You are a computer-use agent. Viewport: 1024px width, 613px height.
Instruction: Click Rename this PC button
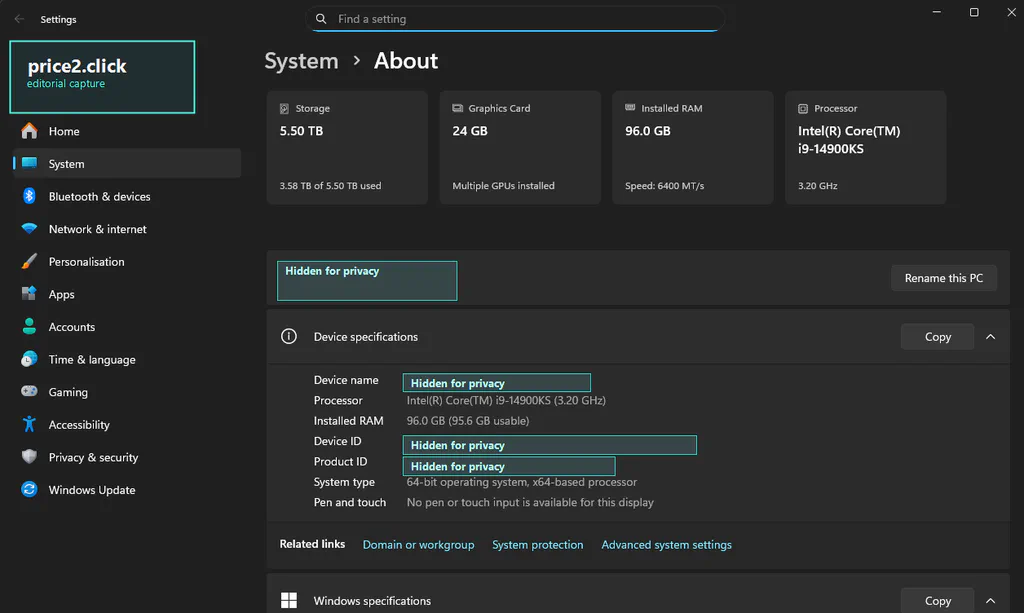click(x=944, y=278)
